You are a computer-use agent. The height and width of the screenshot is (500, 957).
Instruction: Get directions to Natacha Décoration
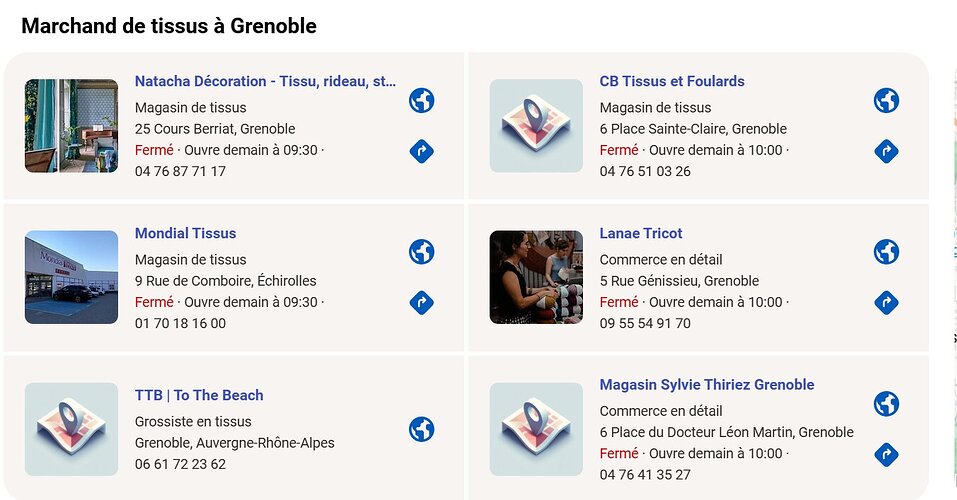coord(422,152)
